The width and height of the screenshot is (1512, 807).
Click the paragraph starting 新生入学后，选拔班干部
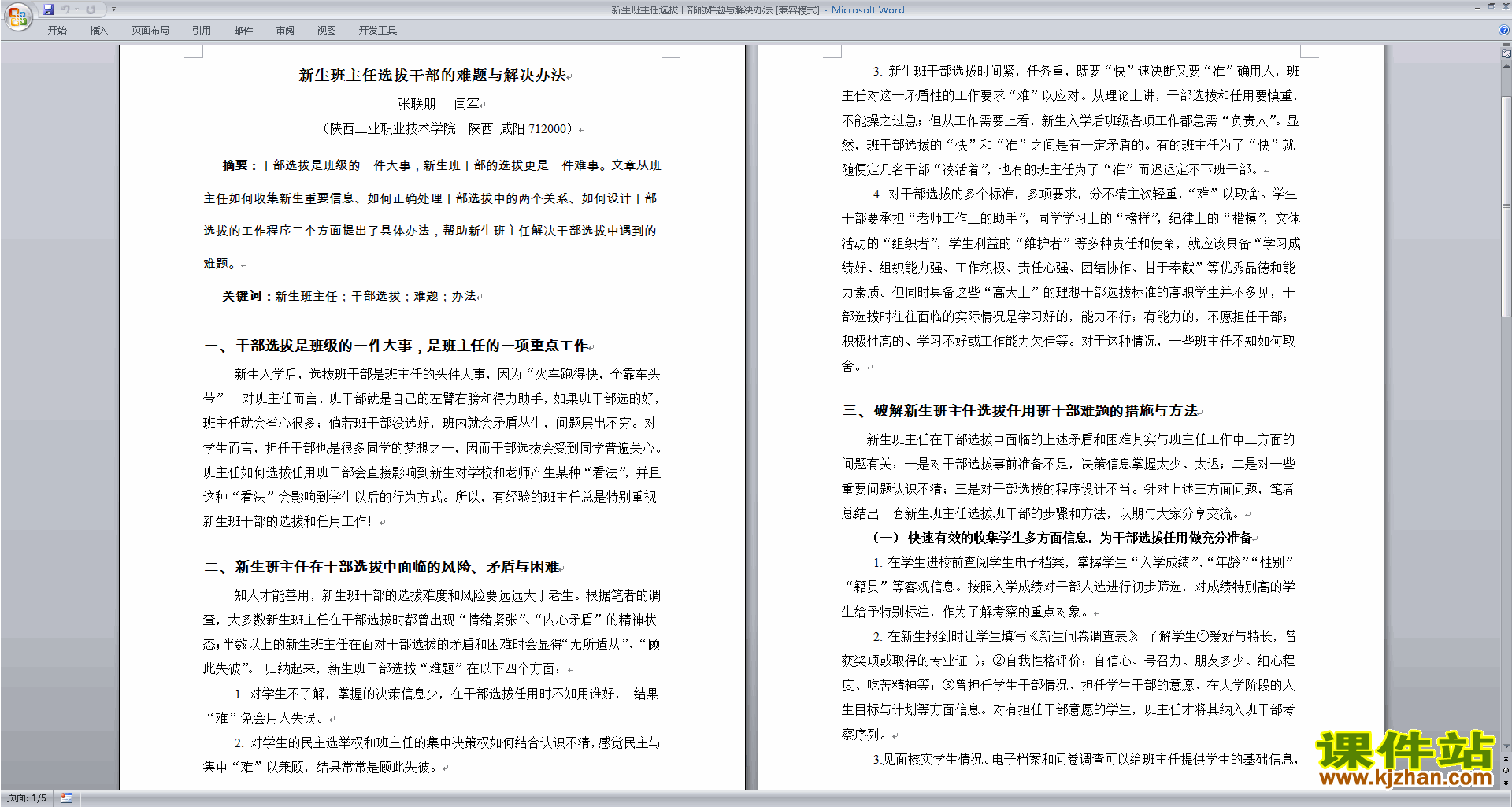point(432,448)
